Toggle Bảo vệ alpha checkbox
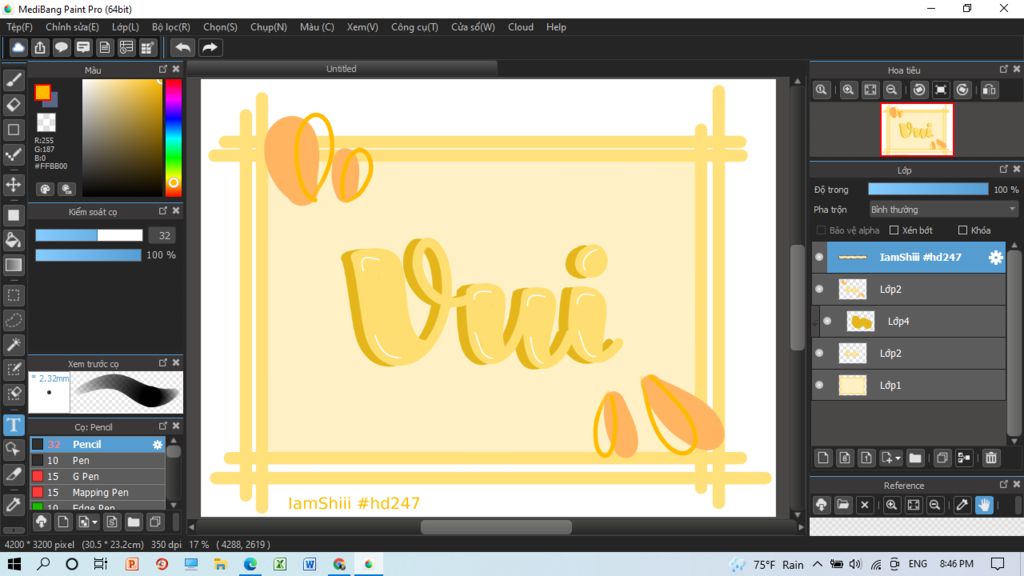The width and height of the screenshot is (1024, 576). coord(822,231)
